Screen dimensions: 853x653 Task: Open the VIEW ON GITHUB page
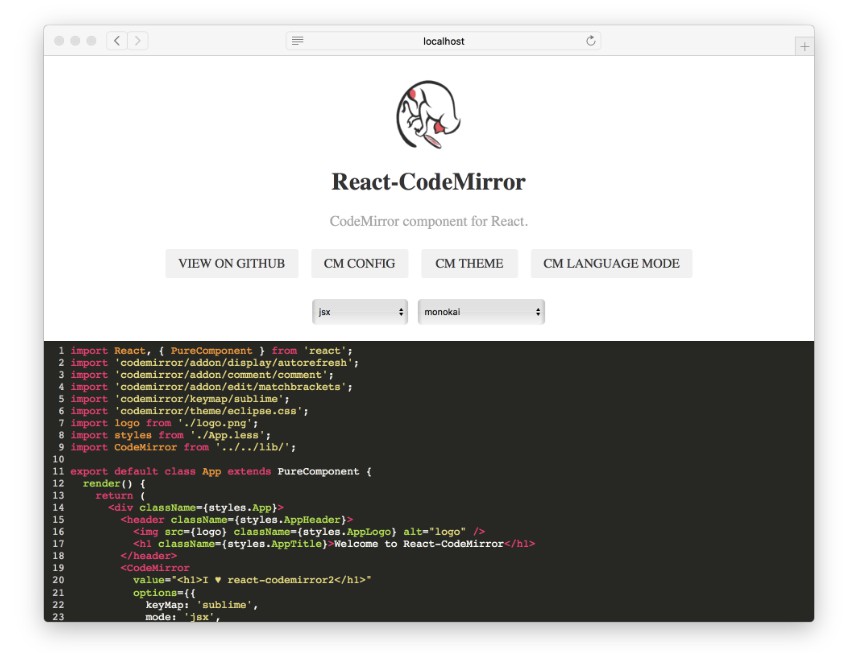[233, 263]
